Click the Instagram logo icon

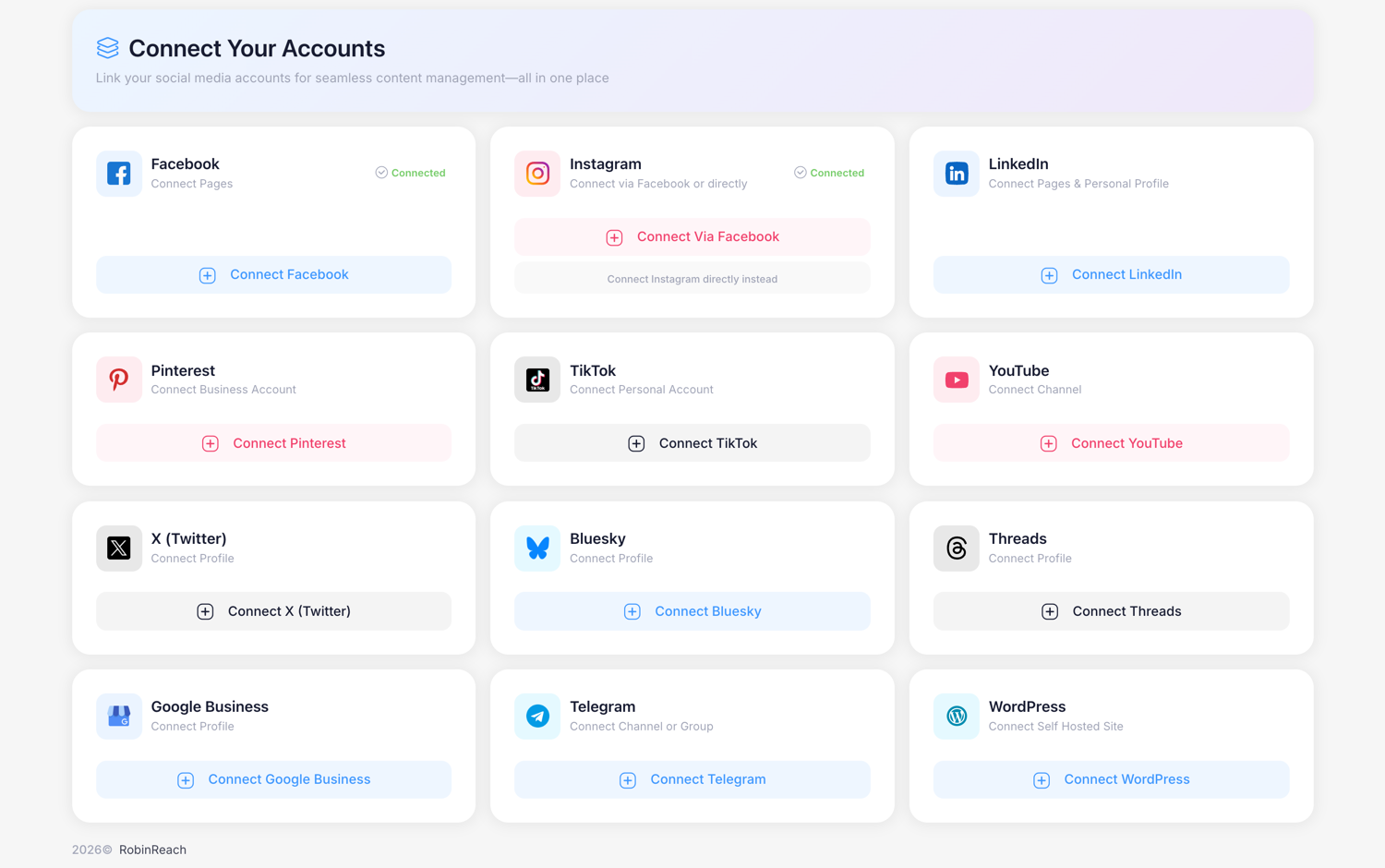(x=537, y=174)
